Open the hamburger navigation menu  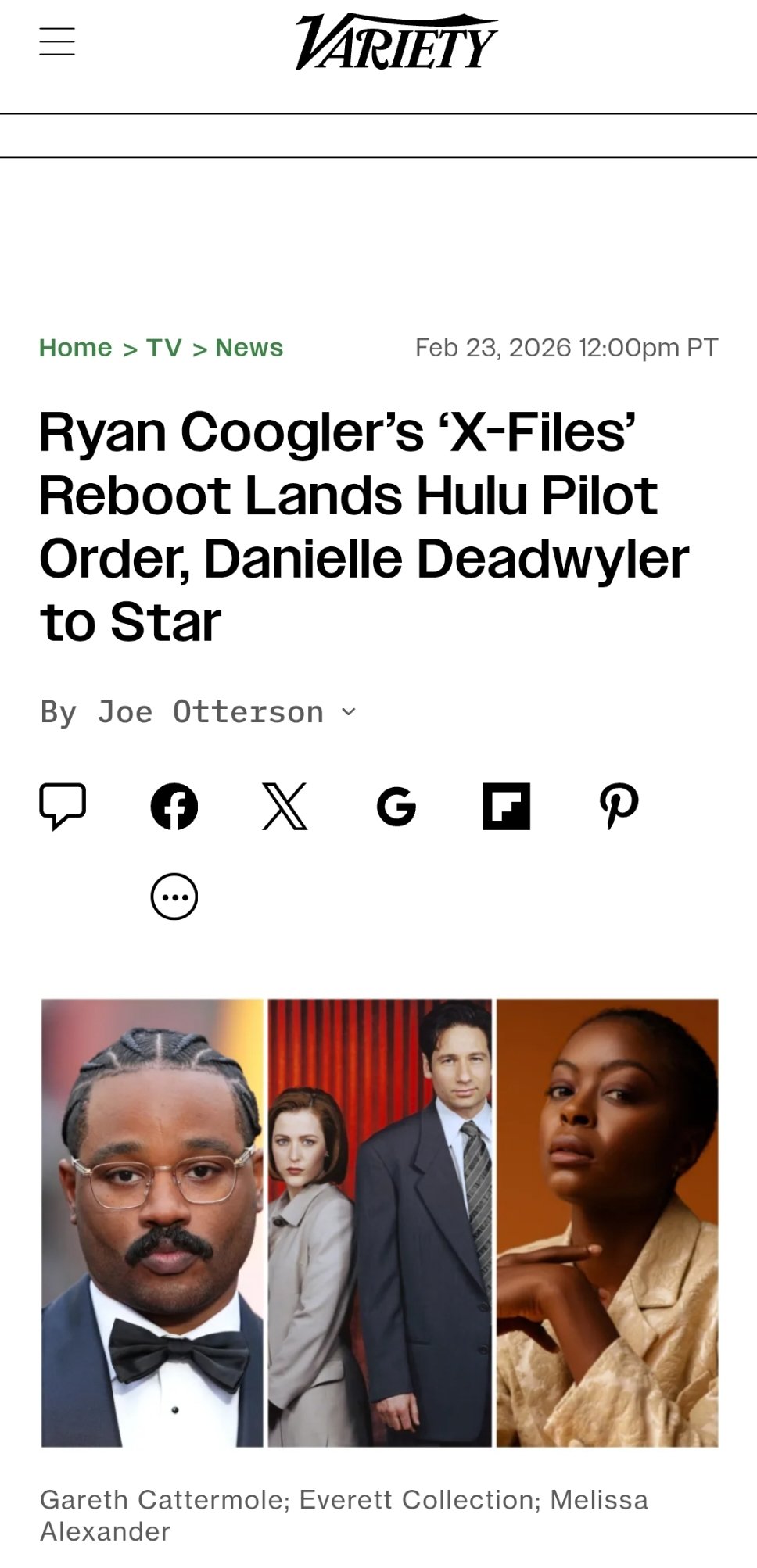57,41
